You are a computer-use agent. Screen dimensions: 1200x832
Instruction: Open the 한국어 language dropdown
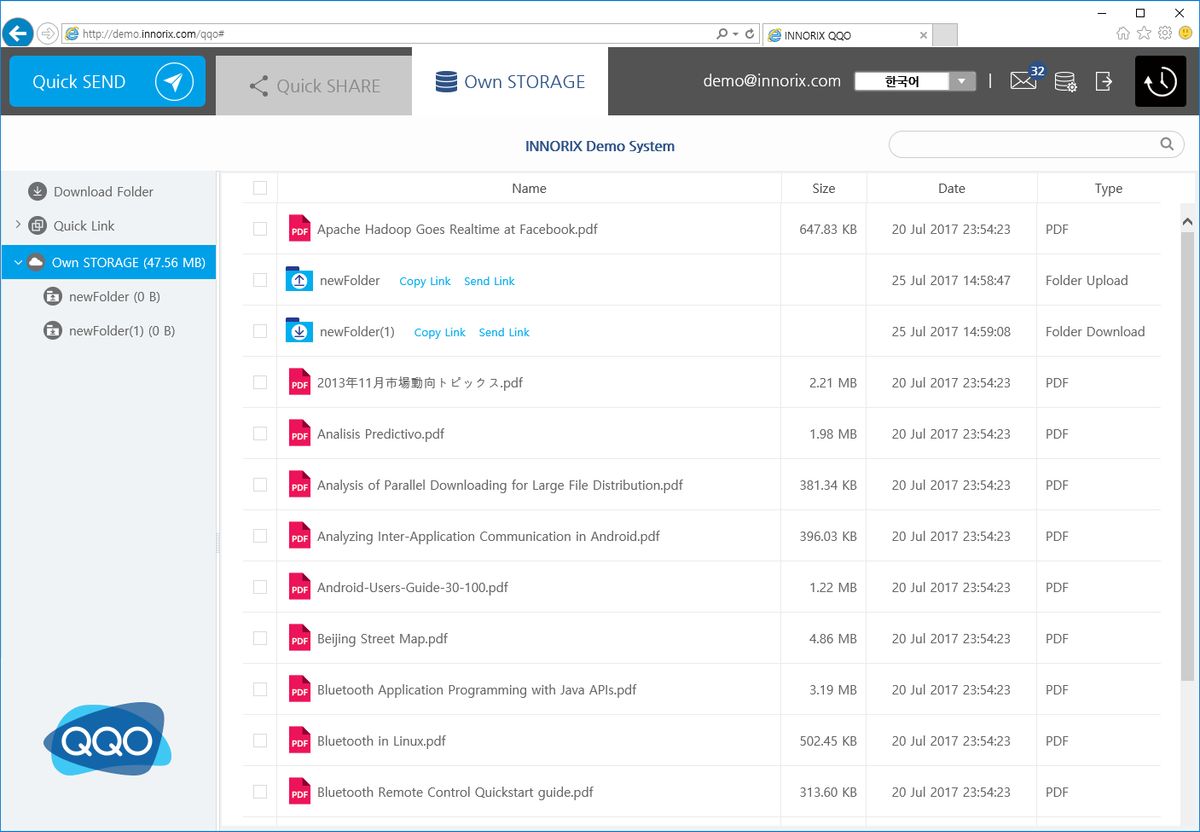pos(962,81)
